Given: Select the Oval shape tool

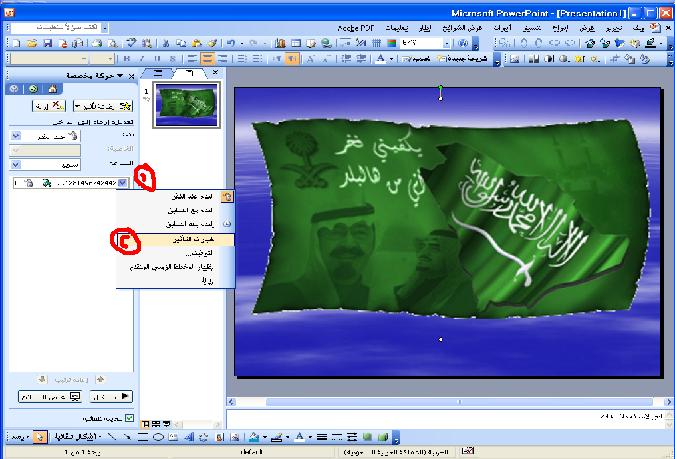Looking at the screenshot, I should pos(158,437).
